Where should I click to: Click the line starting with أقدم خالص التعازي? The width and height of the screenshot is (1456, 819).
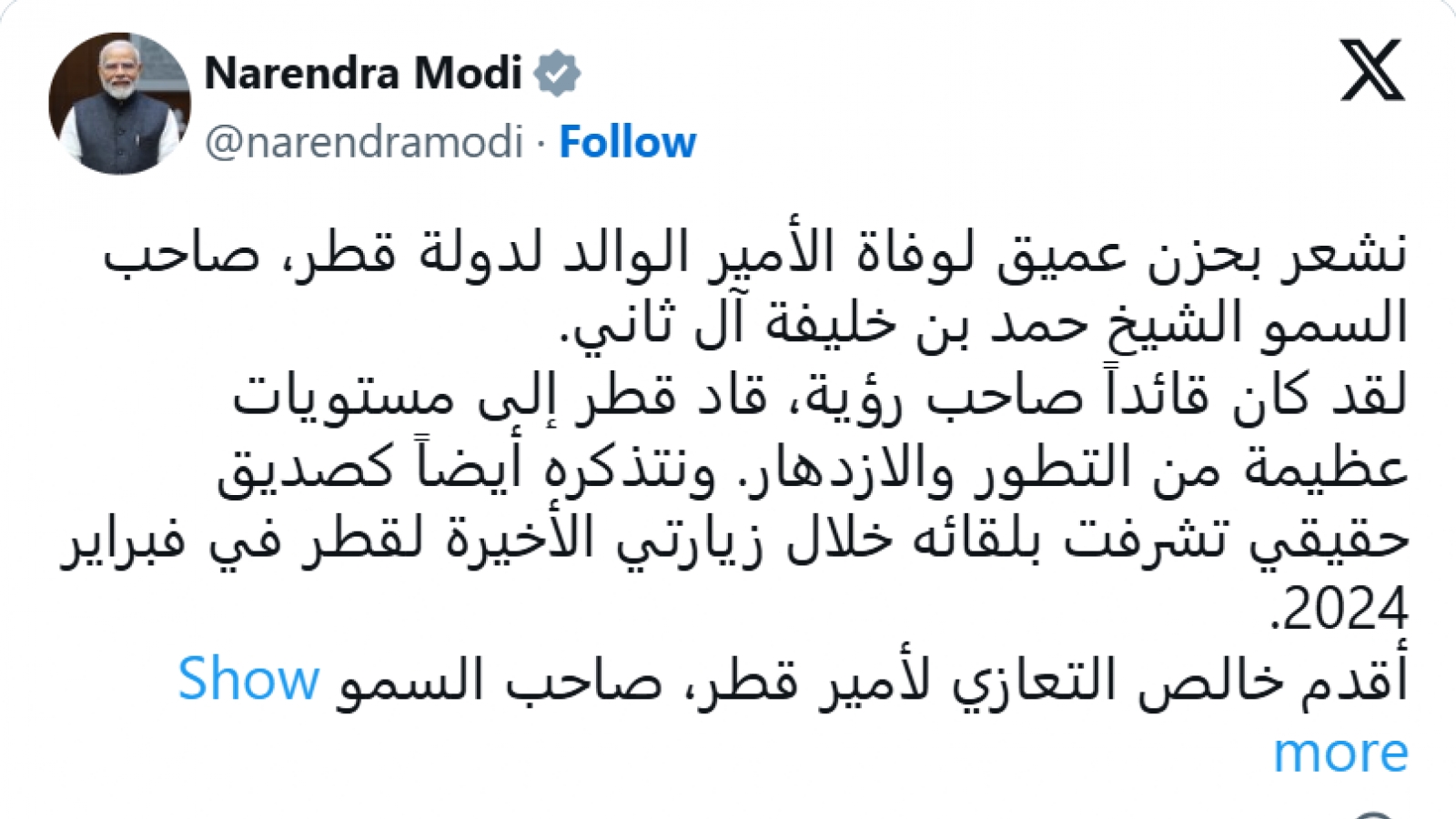coord(872,681)
